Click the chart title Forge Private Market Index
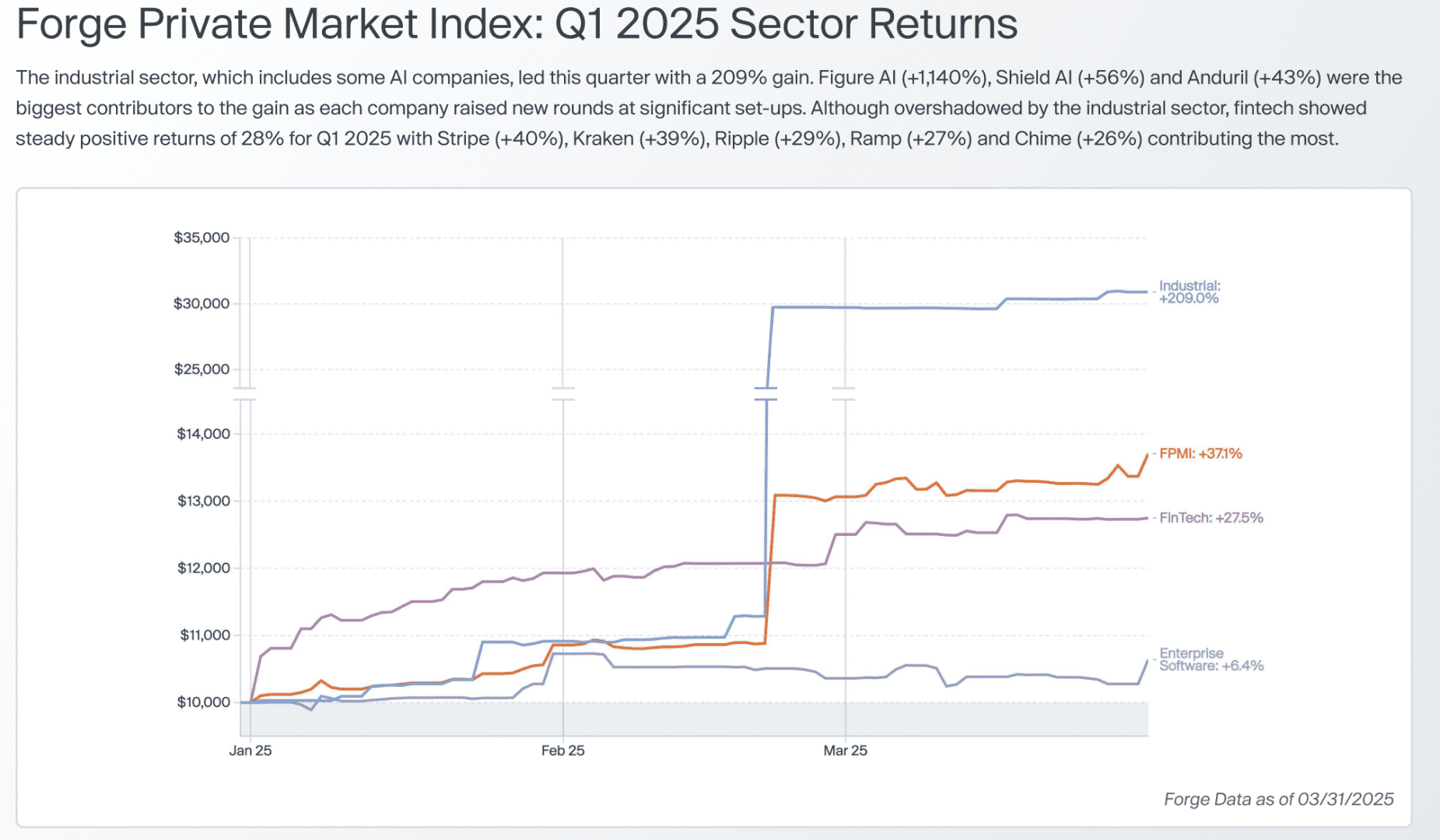 click(516, 24)
